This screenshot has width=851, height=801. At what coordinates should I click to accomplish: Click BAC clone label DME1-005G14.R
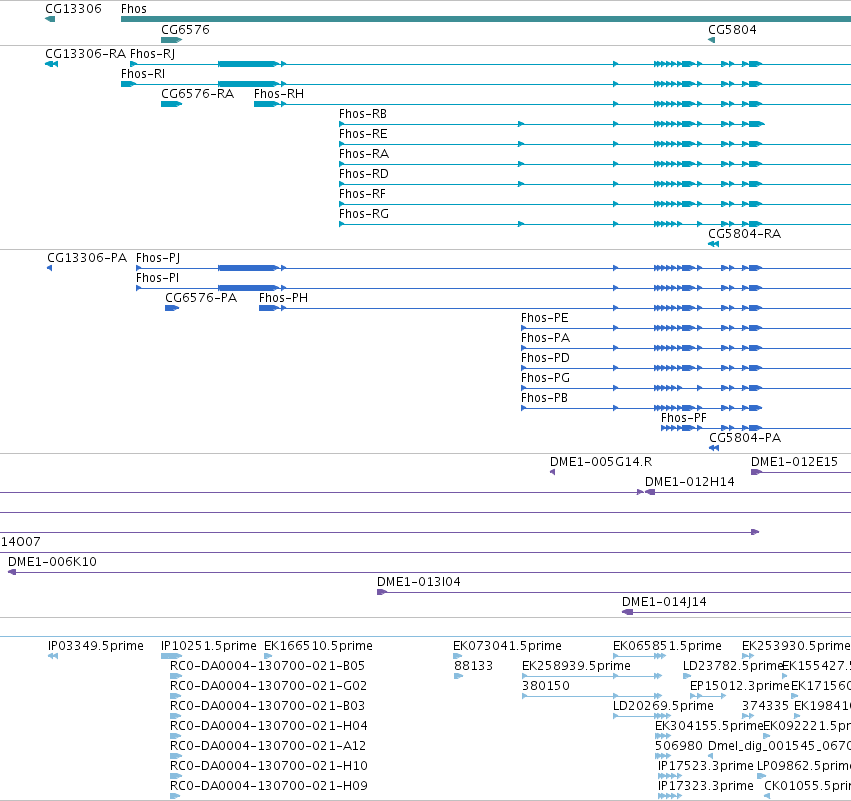[x=601, y=462]
